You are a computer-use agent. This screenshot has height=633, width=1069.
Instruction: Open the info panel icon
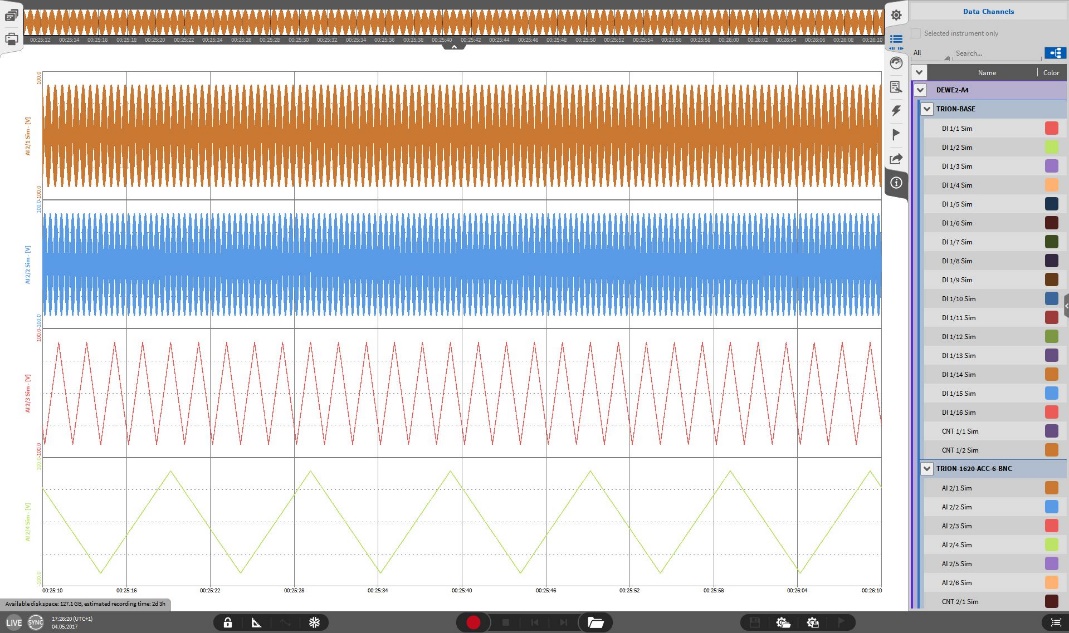pos(896,183)
